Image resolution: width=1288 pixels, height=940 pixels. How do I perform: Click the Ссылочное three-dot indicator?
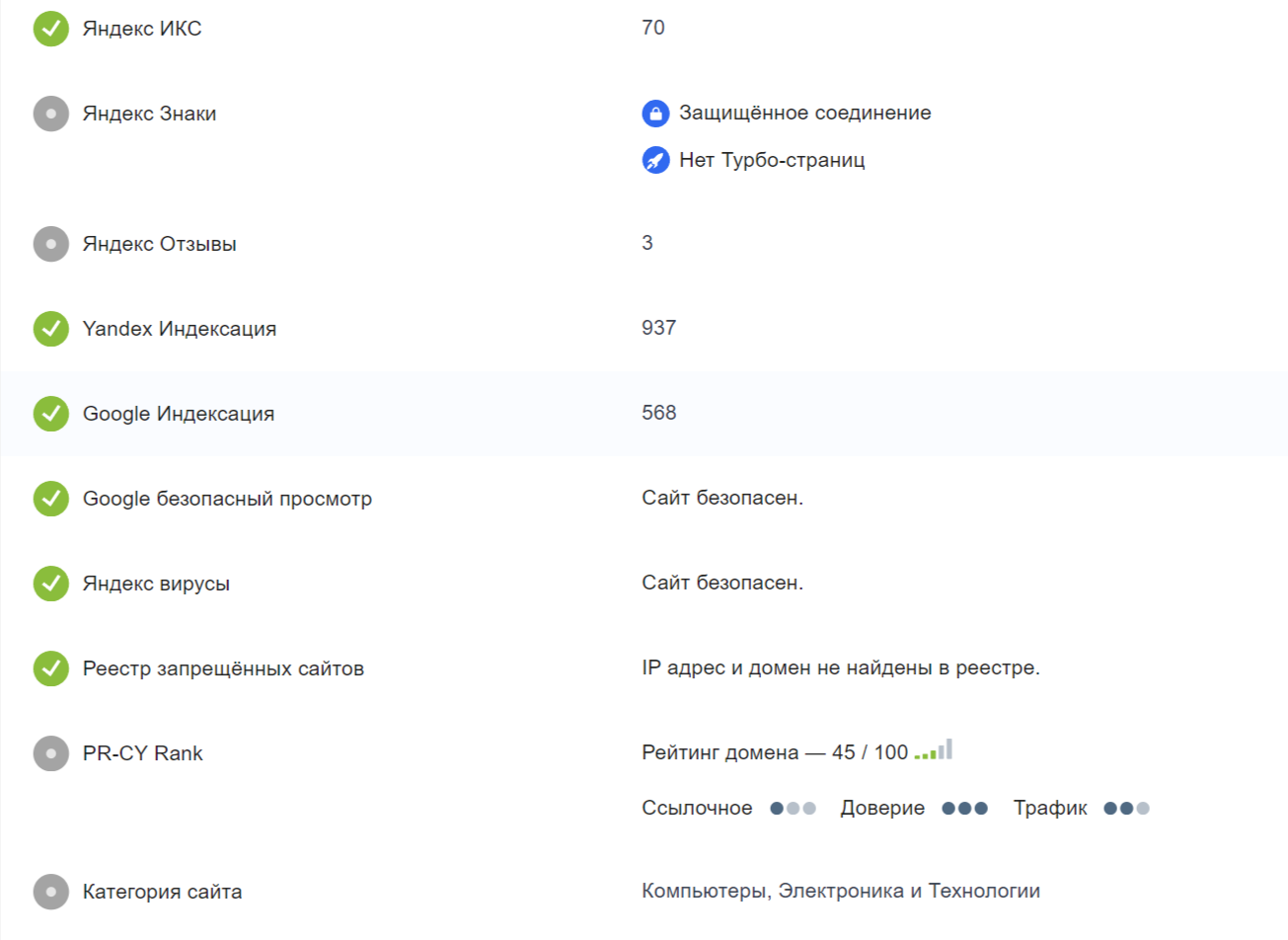(794, 809)
